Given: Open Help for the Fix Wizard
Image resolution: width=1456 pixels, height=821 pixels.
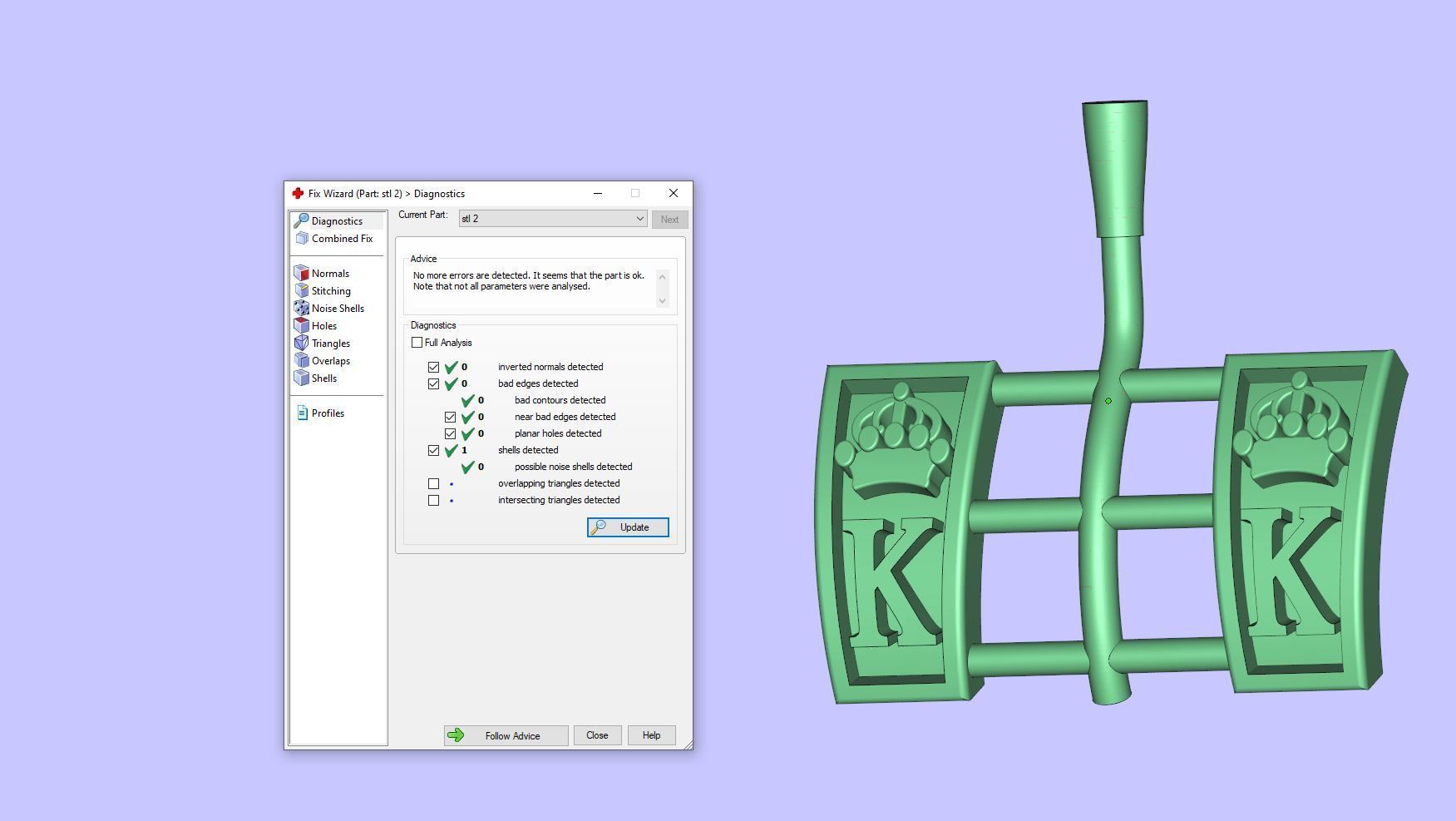Looking at the screenshot, I should [x=651, y=735].
